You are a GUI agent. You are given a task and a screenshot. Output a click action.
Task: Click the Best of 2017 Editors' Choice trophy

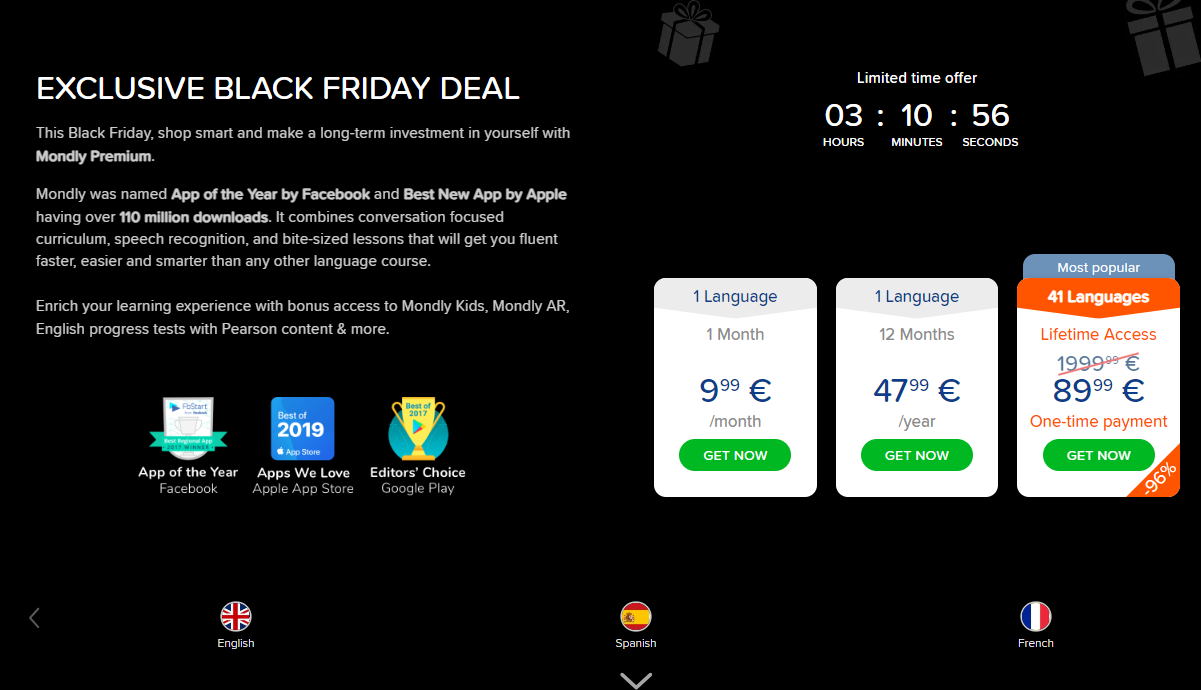pyautogui.click(x=418, y=428)
